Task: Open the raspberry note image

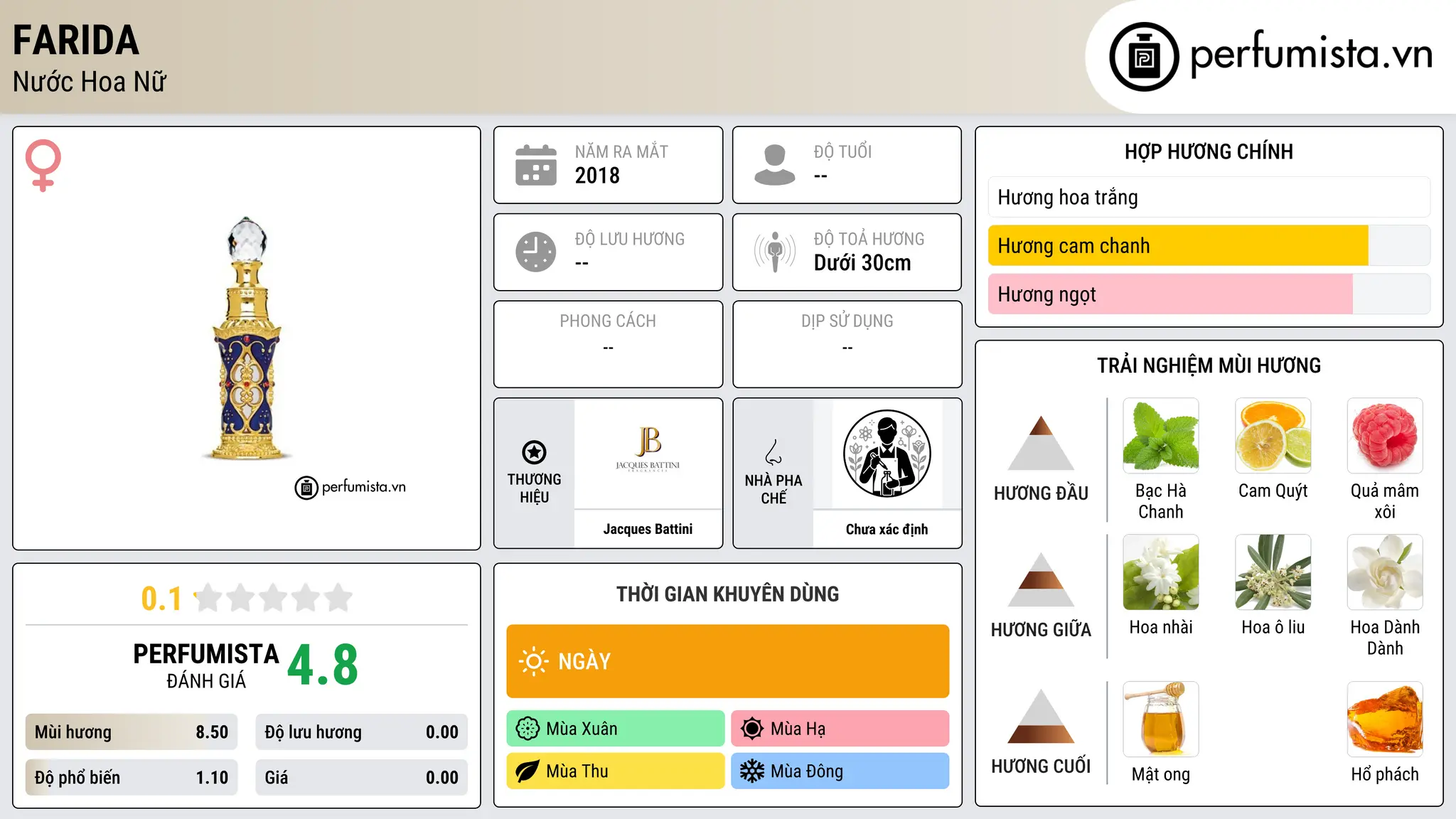Action: pos(1385,436)
